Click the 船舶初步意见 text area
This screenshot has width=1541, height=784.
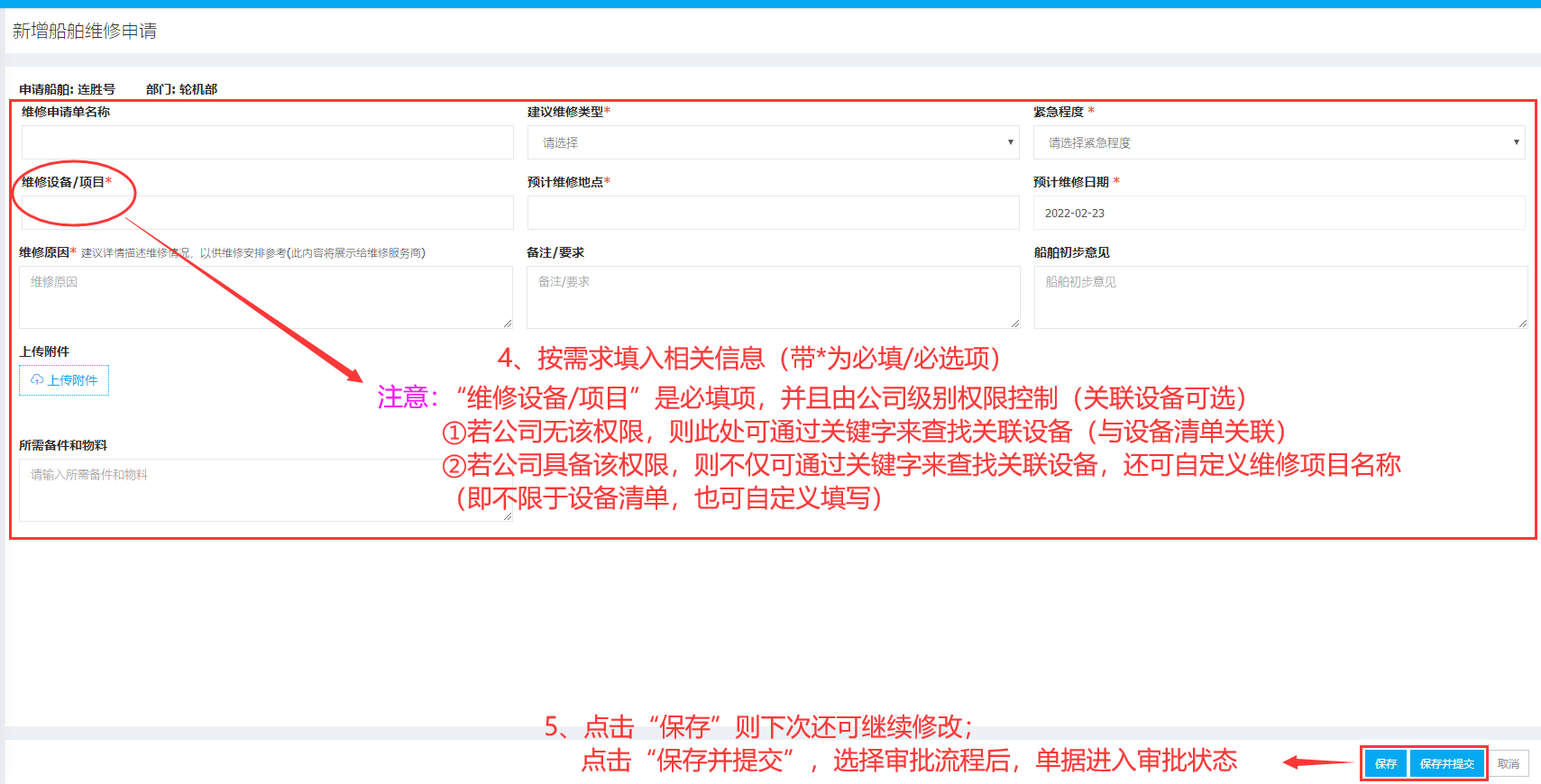(x=1281, y=297)
